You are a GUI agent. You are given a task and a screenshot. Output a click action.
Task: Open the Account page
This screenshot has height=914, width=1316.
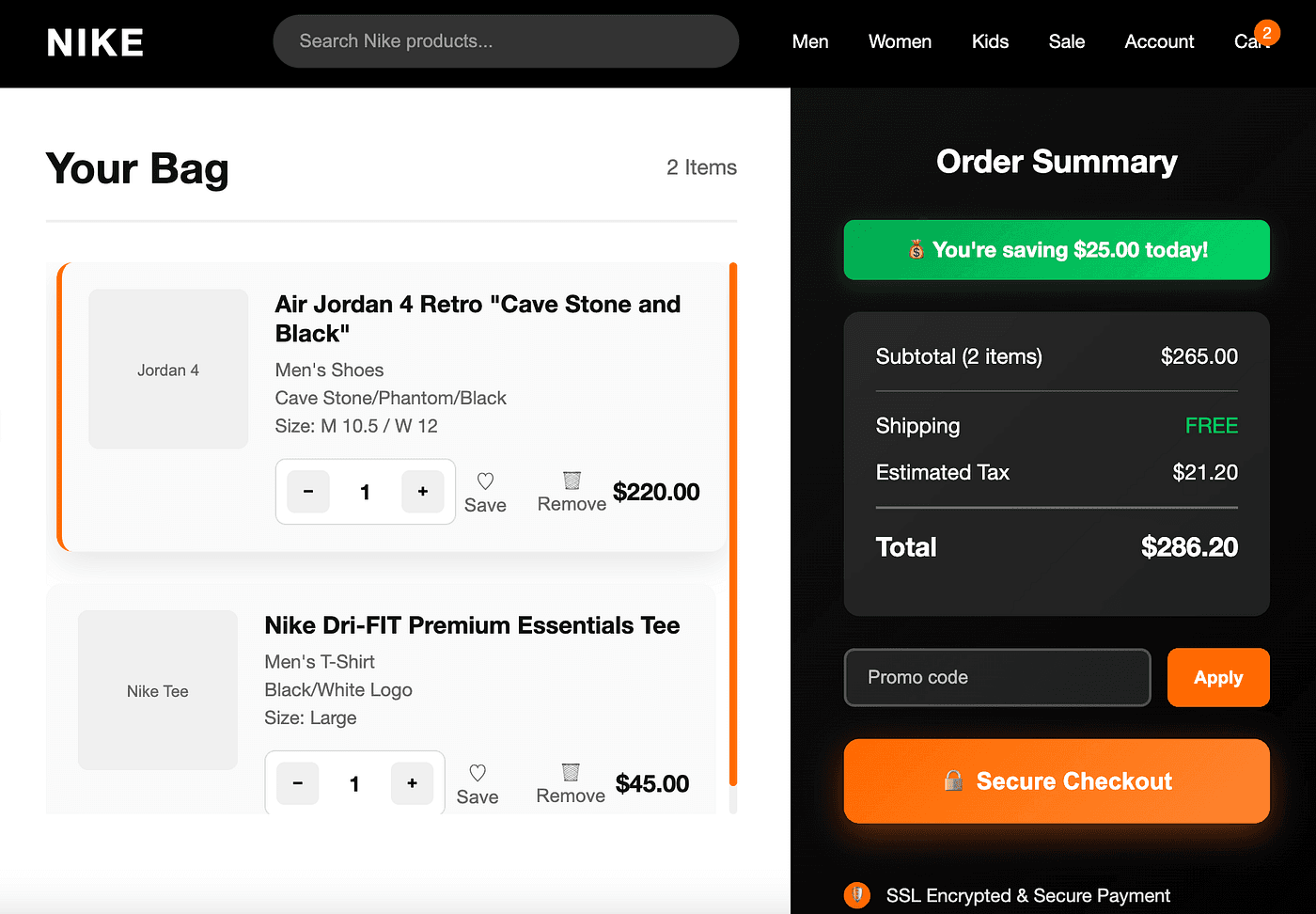1159,41
